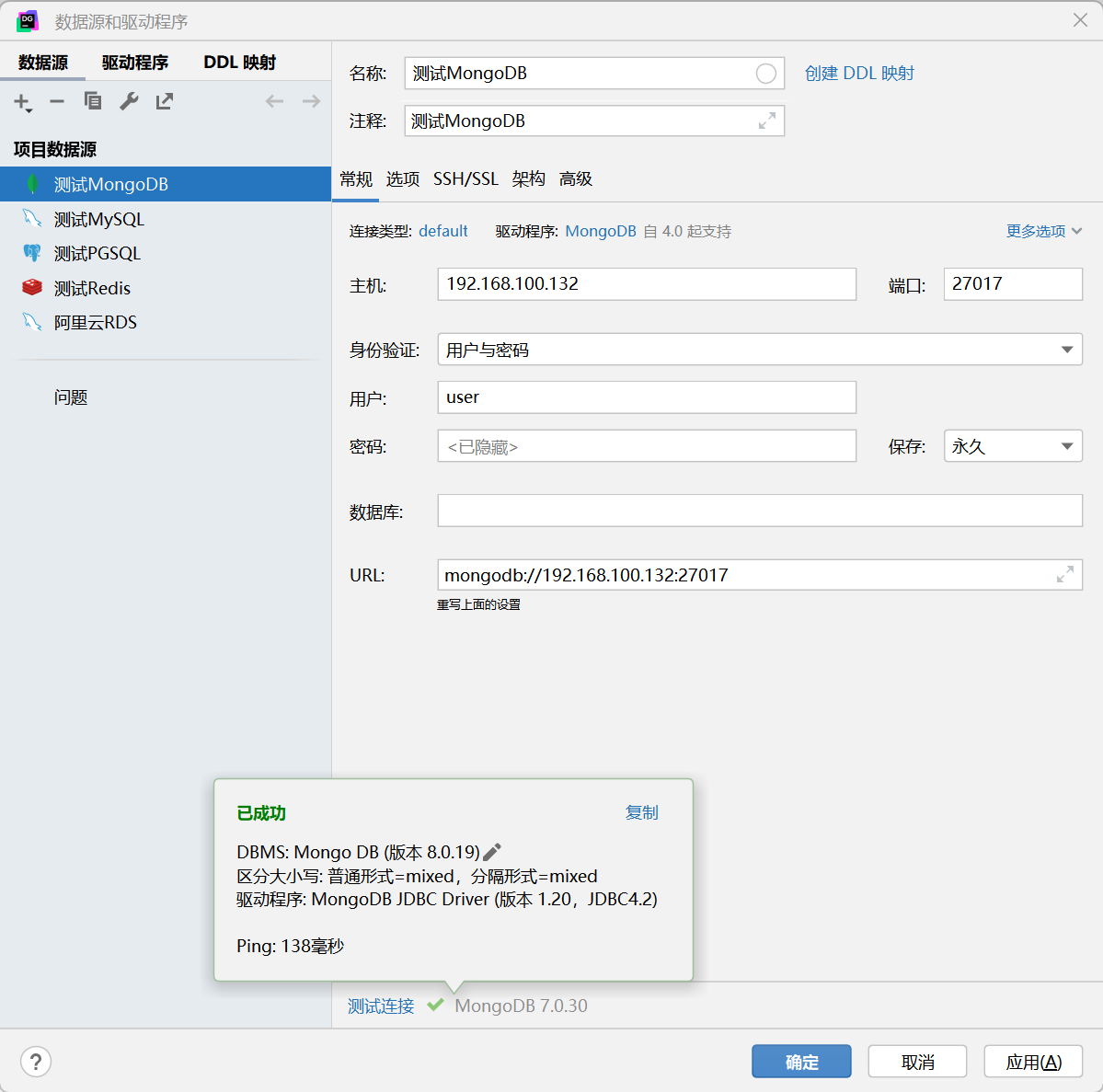
Task: Select 阿里云RDS data source
Action: tap(166, 322)
